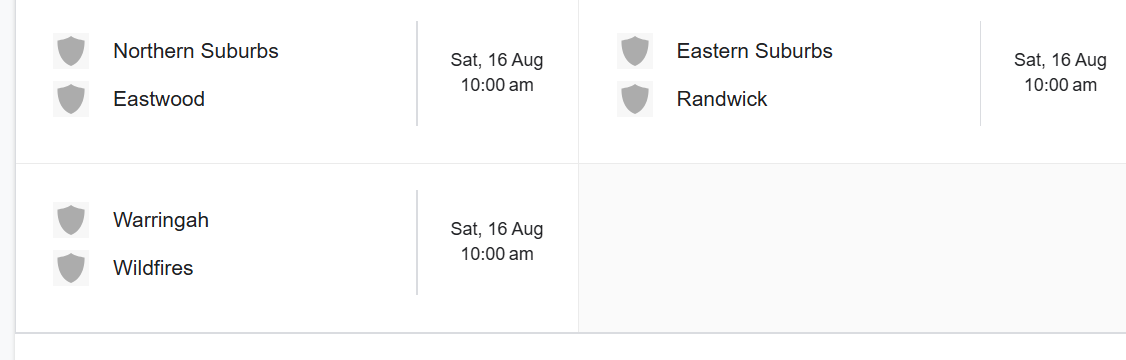Click the Eastern Suburbs team shield icon

[635, 51]
